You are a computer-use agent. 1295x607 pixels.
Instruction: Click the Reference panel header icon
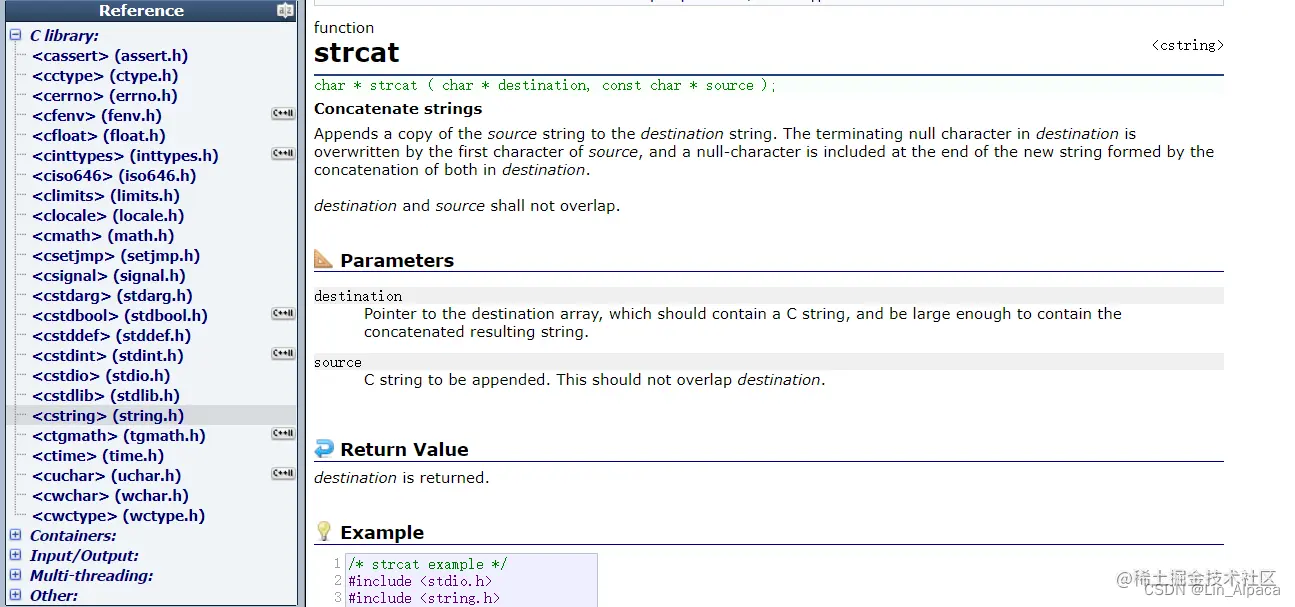click(285, 10)
